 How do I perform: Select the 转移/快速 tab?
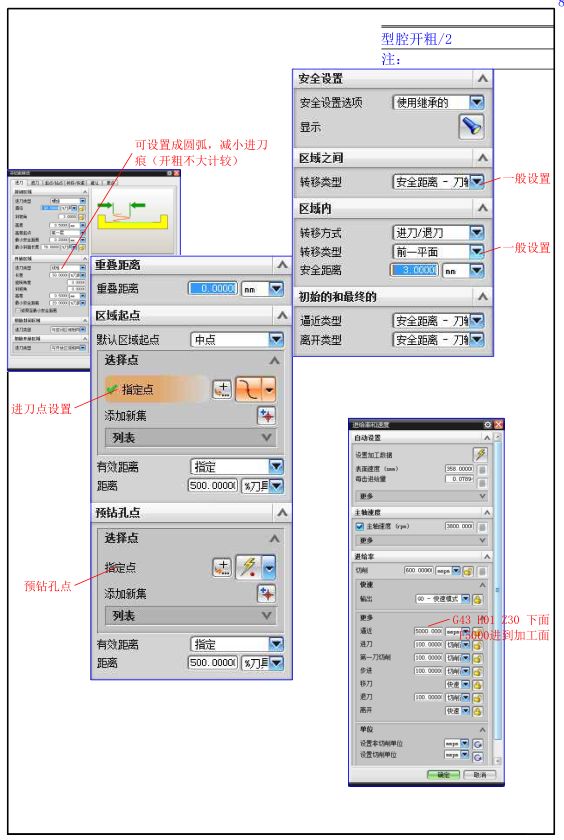(76, 183)
